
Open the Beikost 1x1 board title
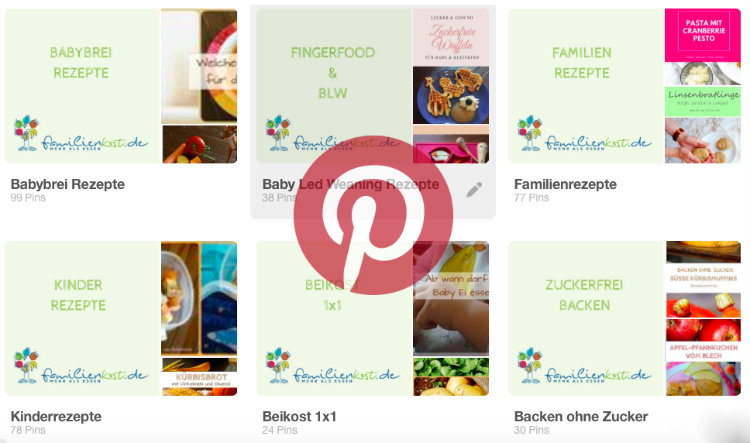pos(299,417)
